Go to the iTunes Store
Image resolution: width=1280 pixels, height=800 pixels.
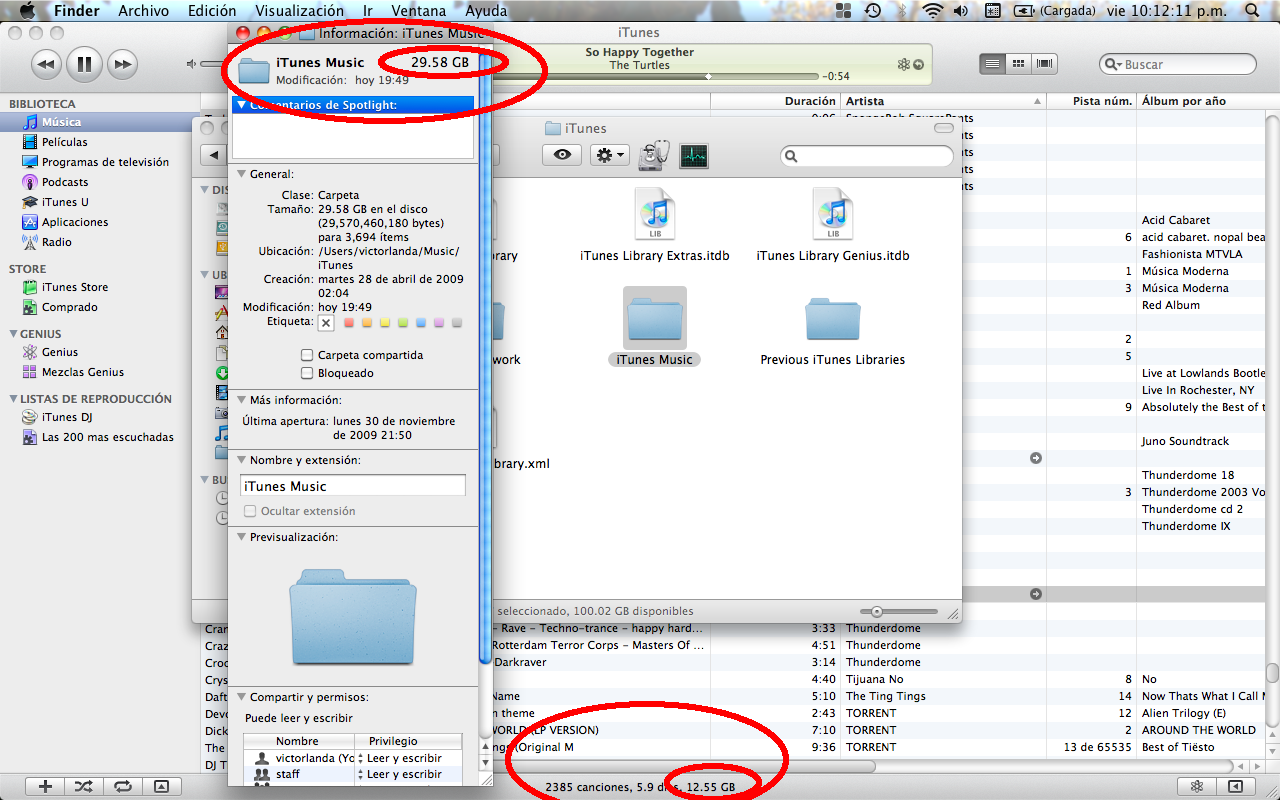[75, 287]
